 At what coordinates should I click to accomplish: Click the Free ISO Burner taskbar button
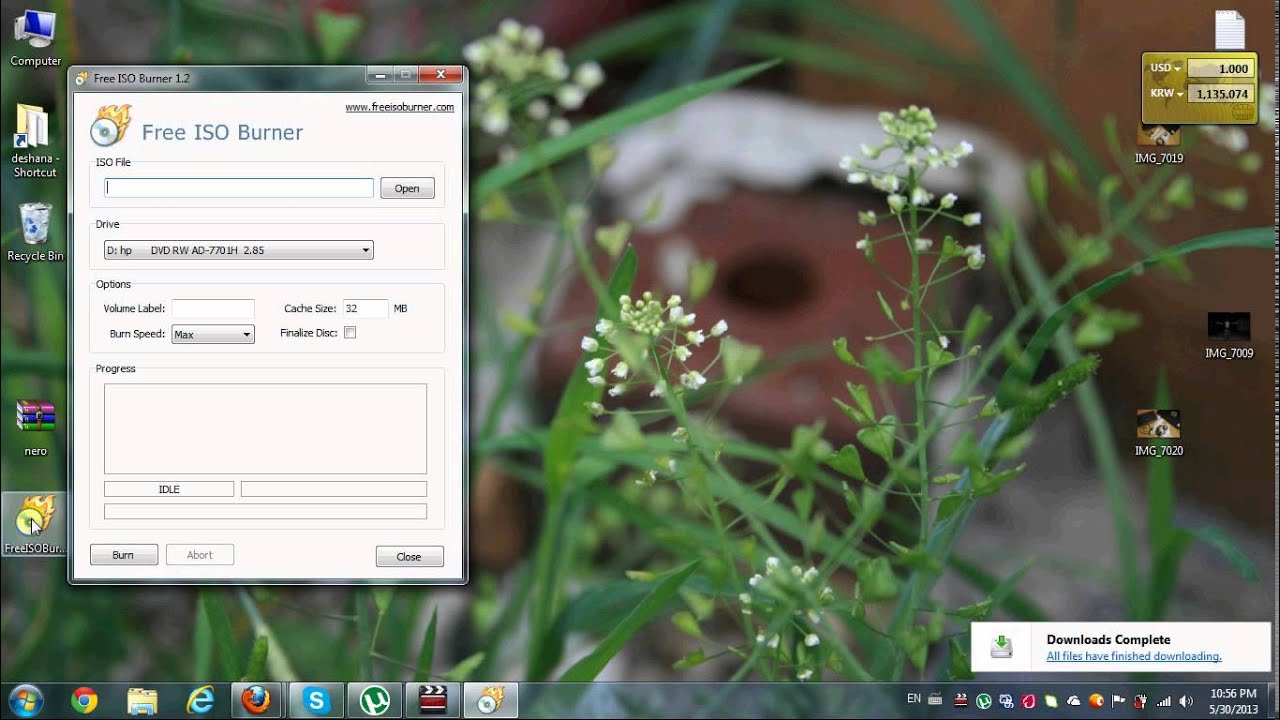coord(491,701)
